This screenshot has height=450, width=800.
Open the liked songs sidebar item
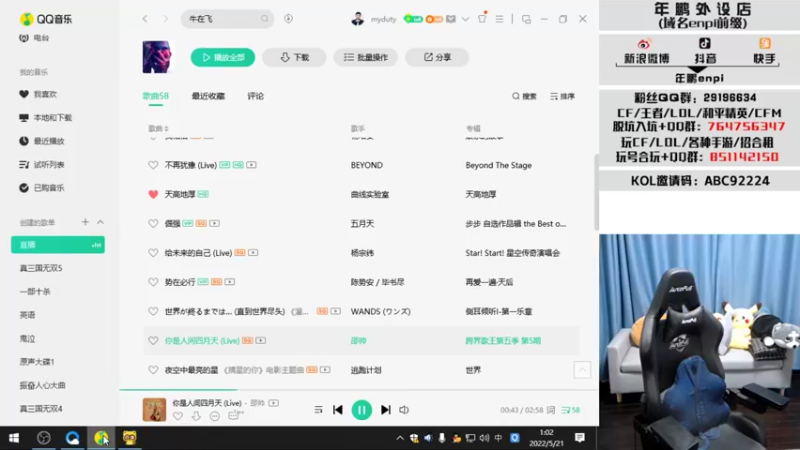pos(38,94)
